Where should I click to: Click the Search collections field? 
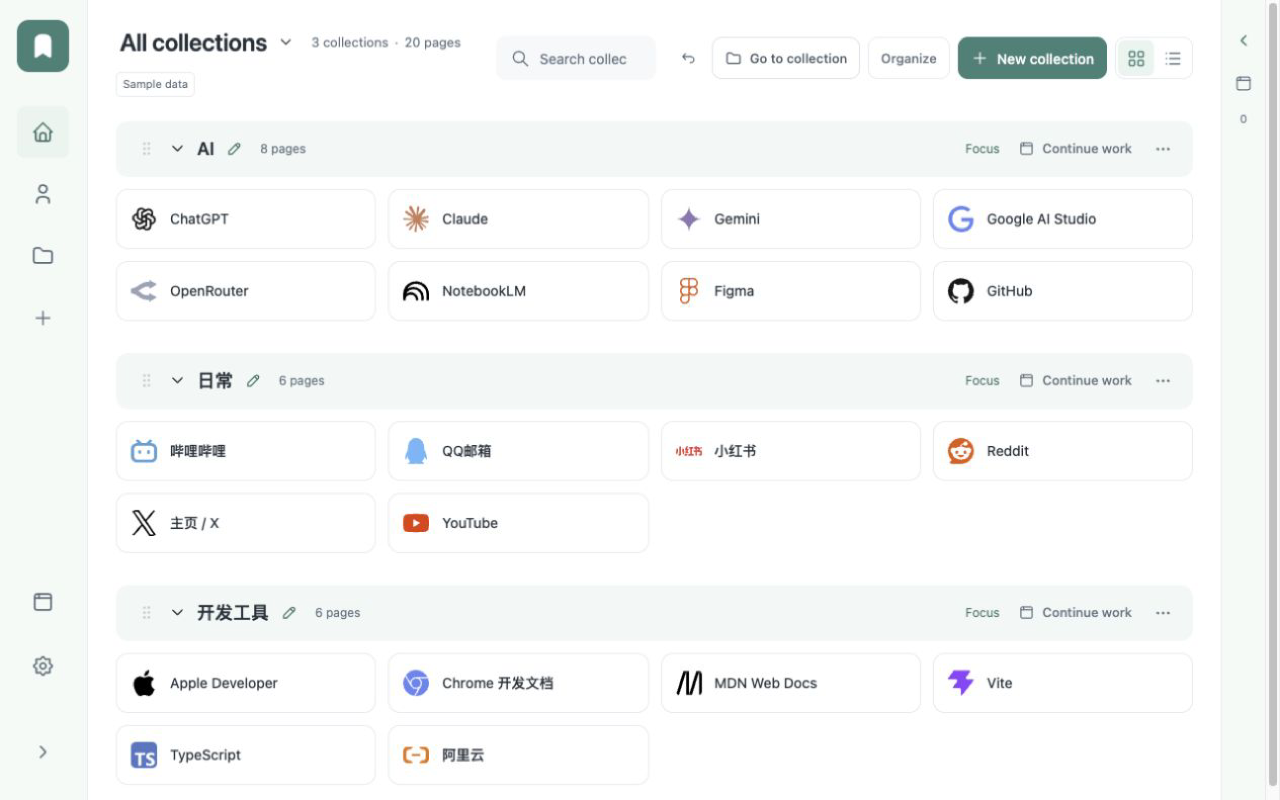tap(576, 58)
